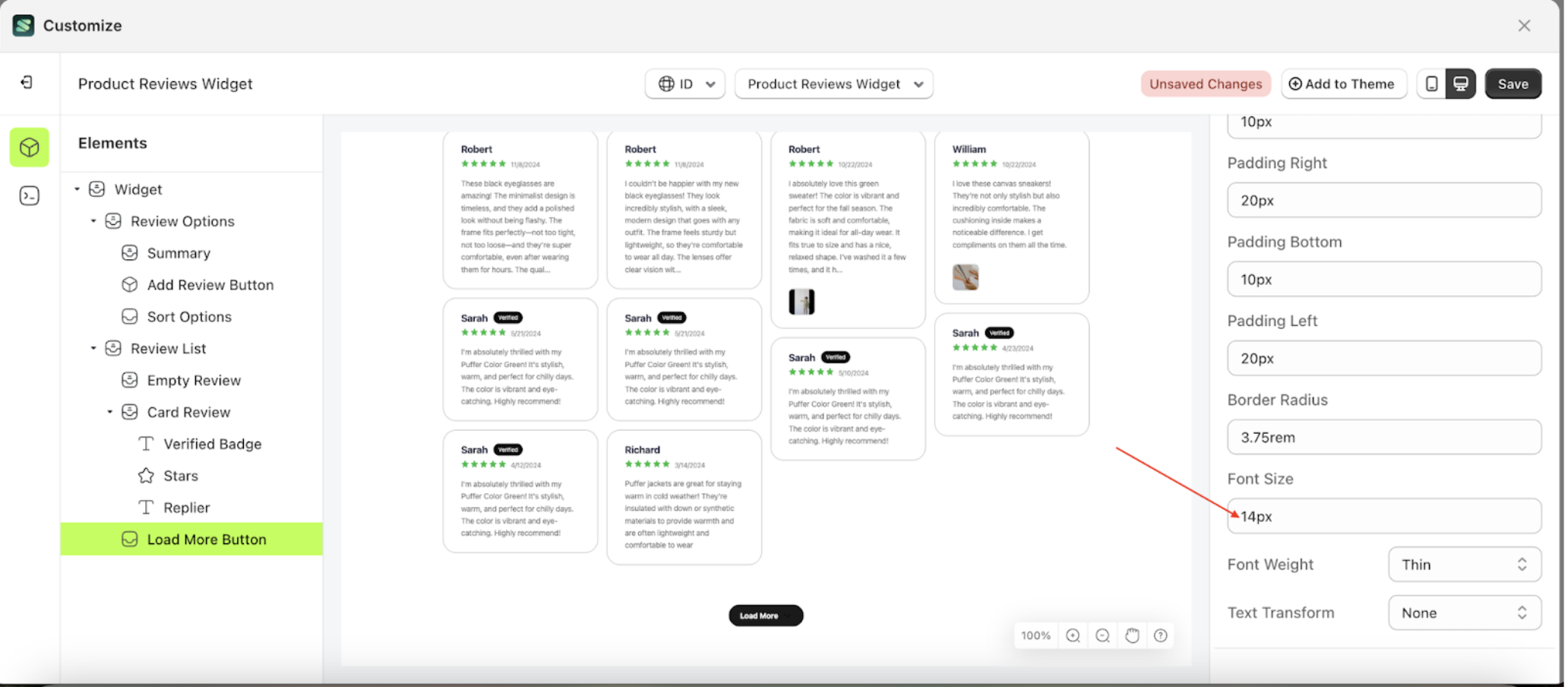Click the exit editor icon top left
Image resolution: width=1568 pixels, height=687 pixels.
[x=28, y=81]
